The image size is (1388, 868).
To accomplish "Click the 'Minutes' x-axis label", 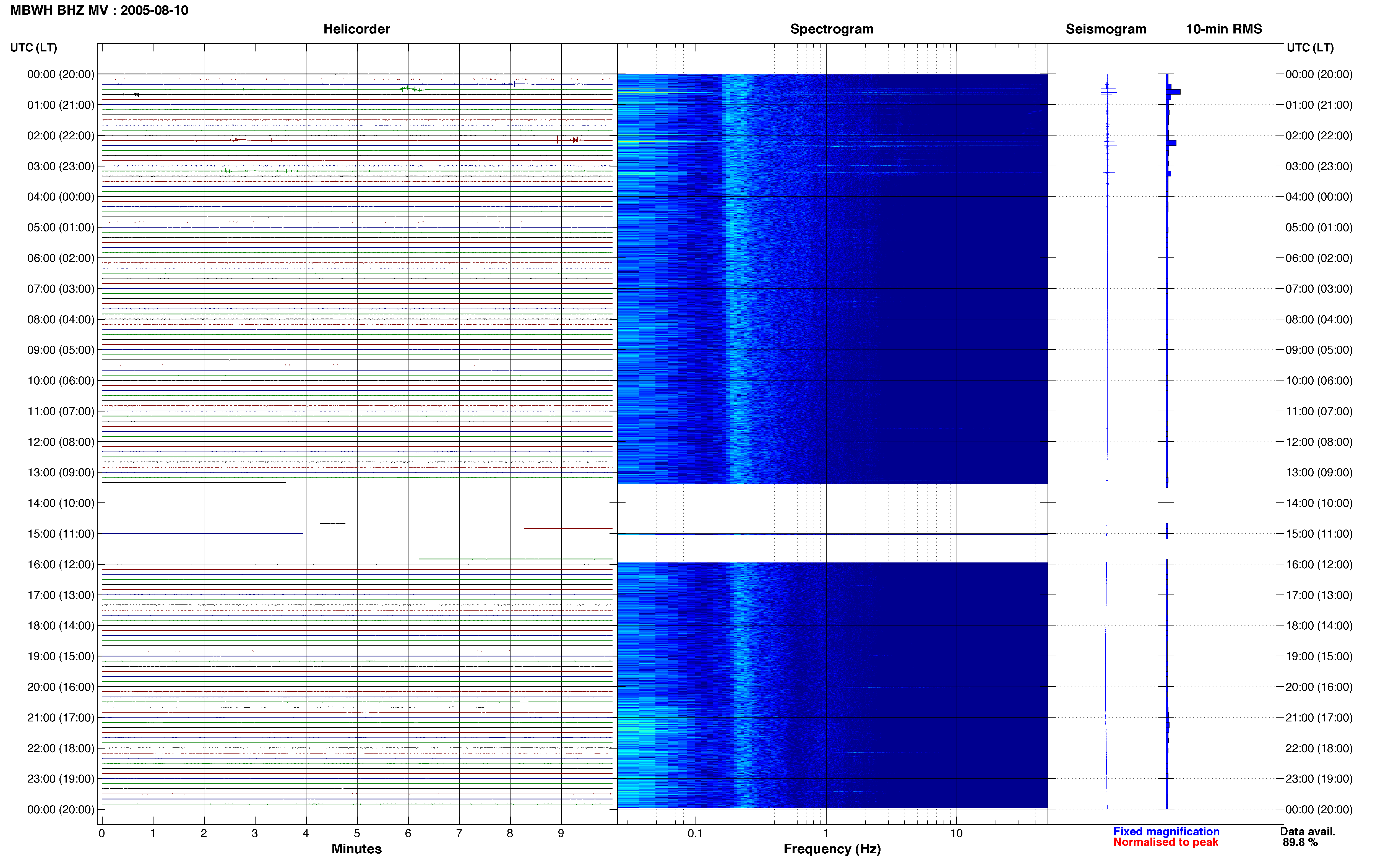I will pyautogui.click(x=356, y=848).
